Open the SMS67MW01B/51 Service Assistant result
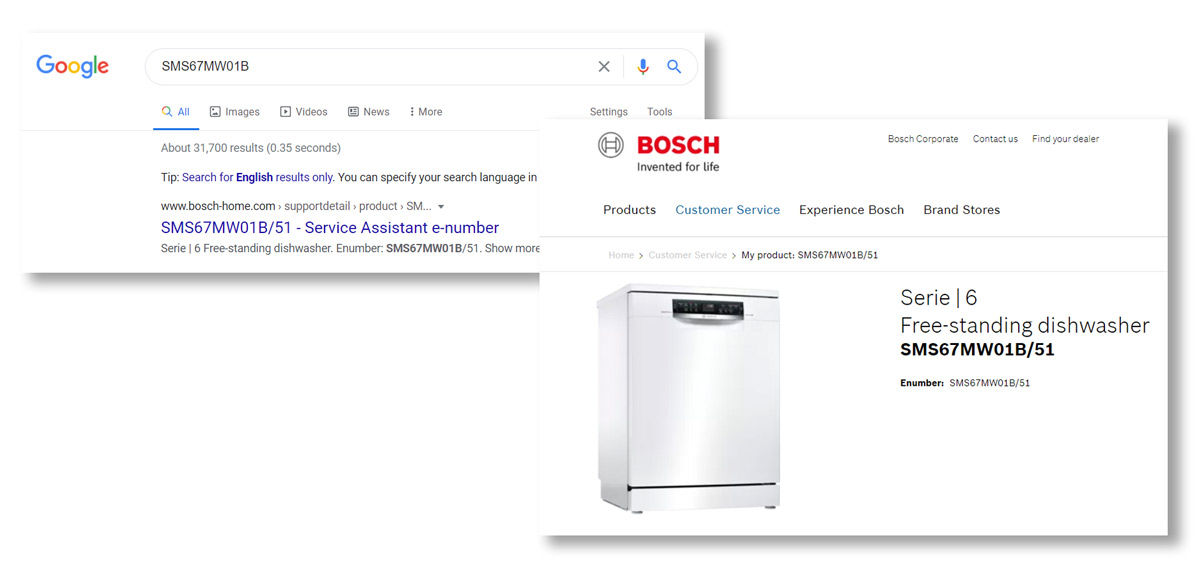 (330, 228)
